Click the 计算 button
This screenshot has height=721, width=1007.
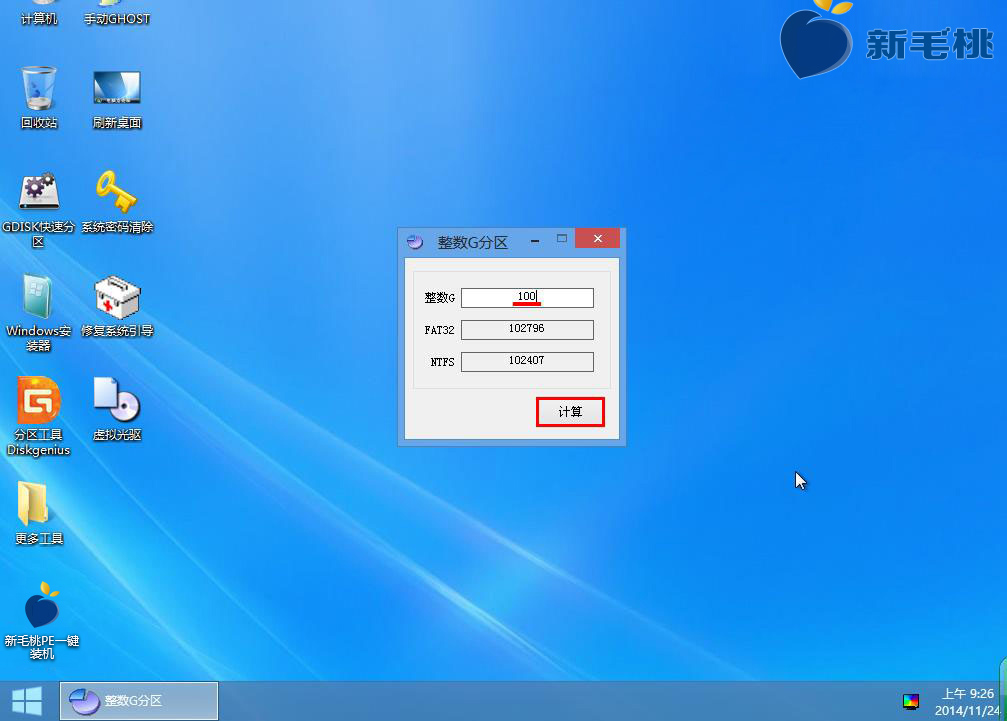click(570, 412)
